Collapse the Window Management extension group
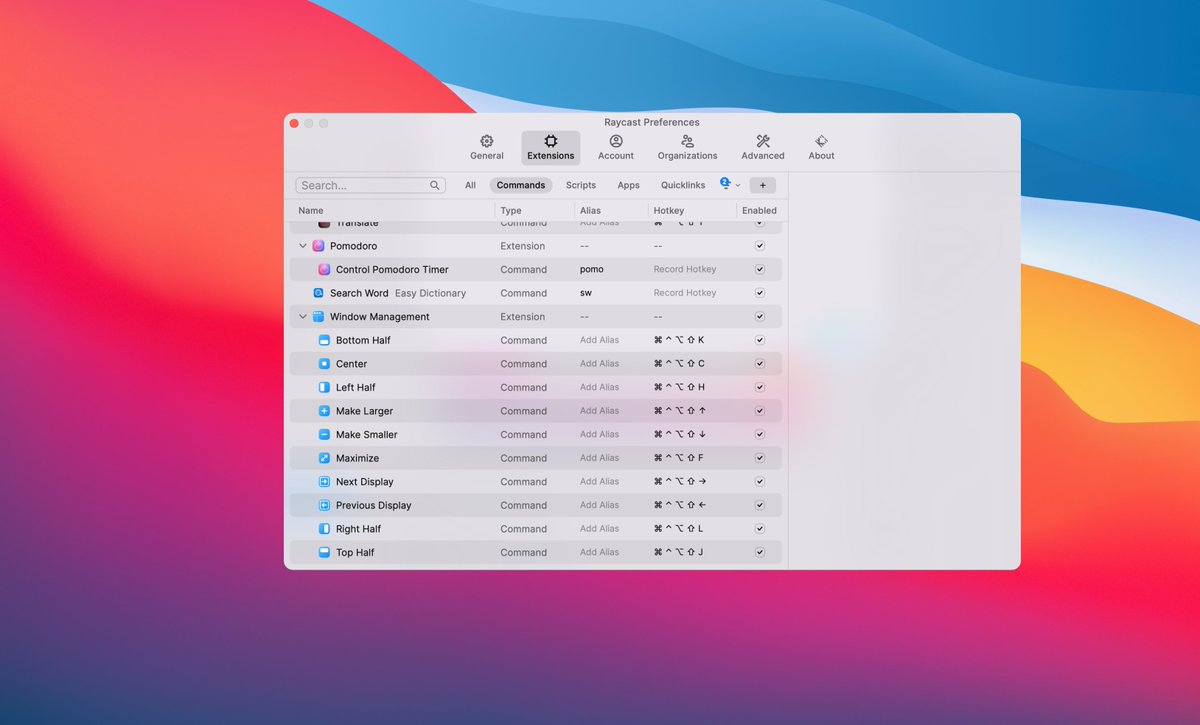 tap(303, 317)
